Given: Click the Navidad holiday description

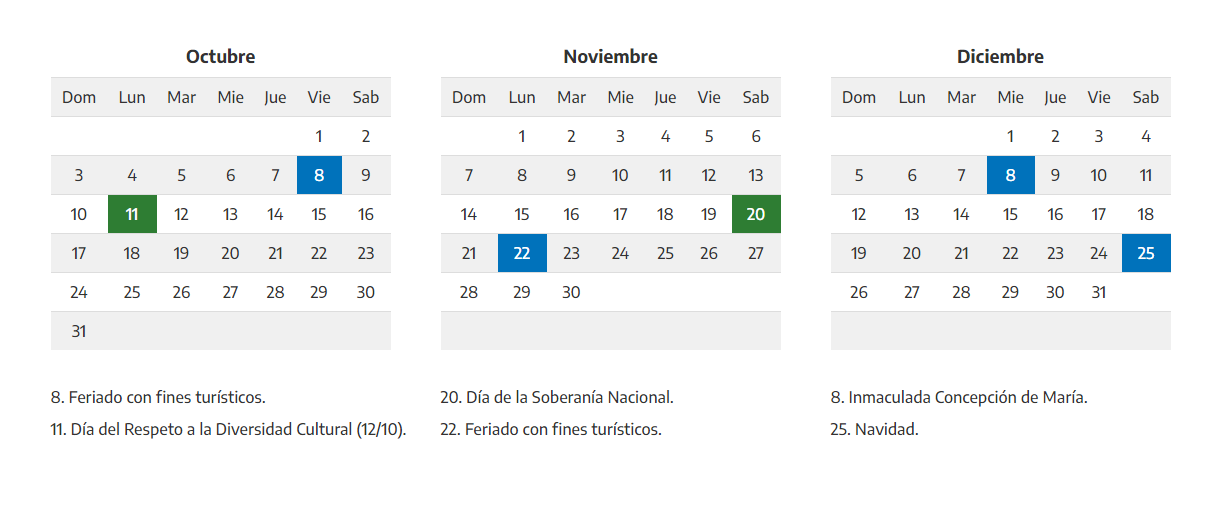Looking at the screenshot, I should point(874,429).
